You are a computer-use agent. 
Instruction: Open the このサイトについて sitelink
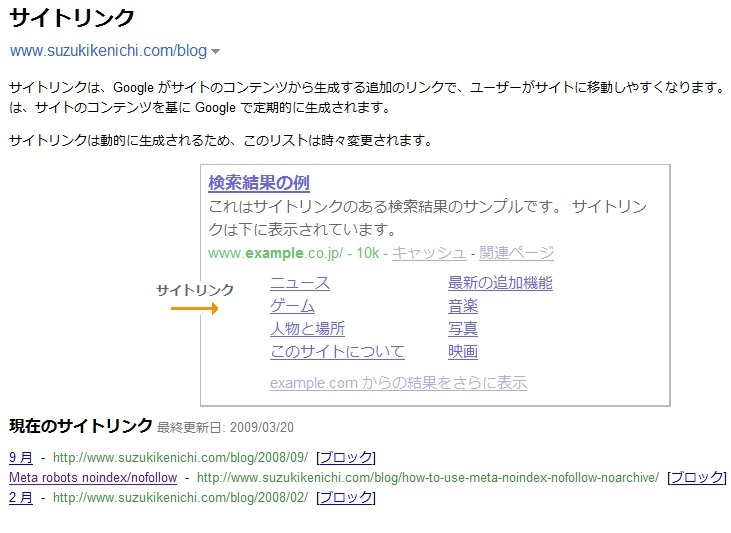coord(337,352)
